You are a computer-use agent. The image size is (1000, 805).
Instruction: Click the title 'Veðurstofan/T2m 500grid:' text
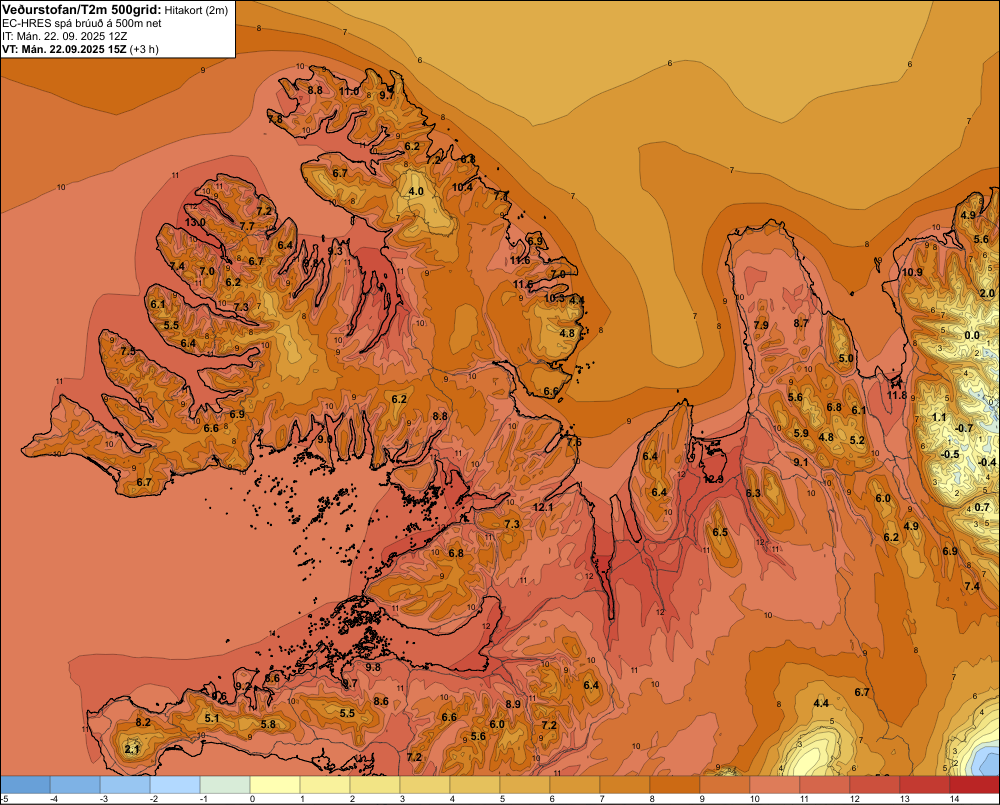[x=82, y=9]
